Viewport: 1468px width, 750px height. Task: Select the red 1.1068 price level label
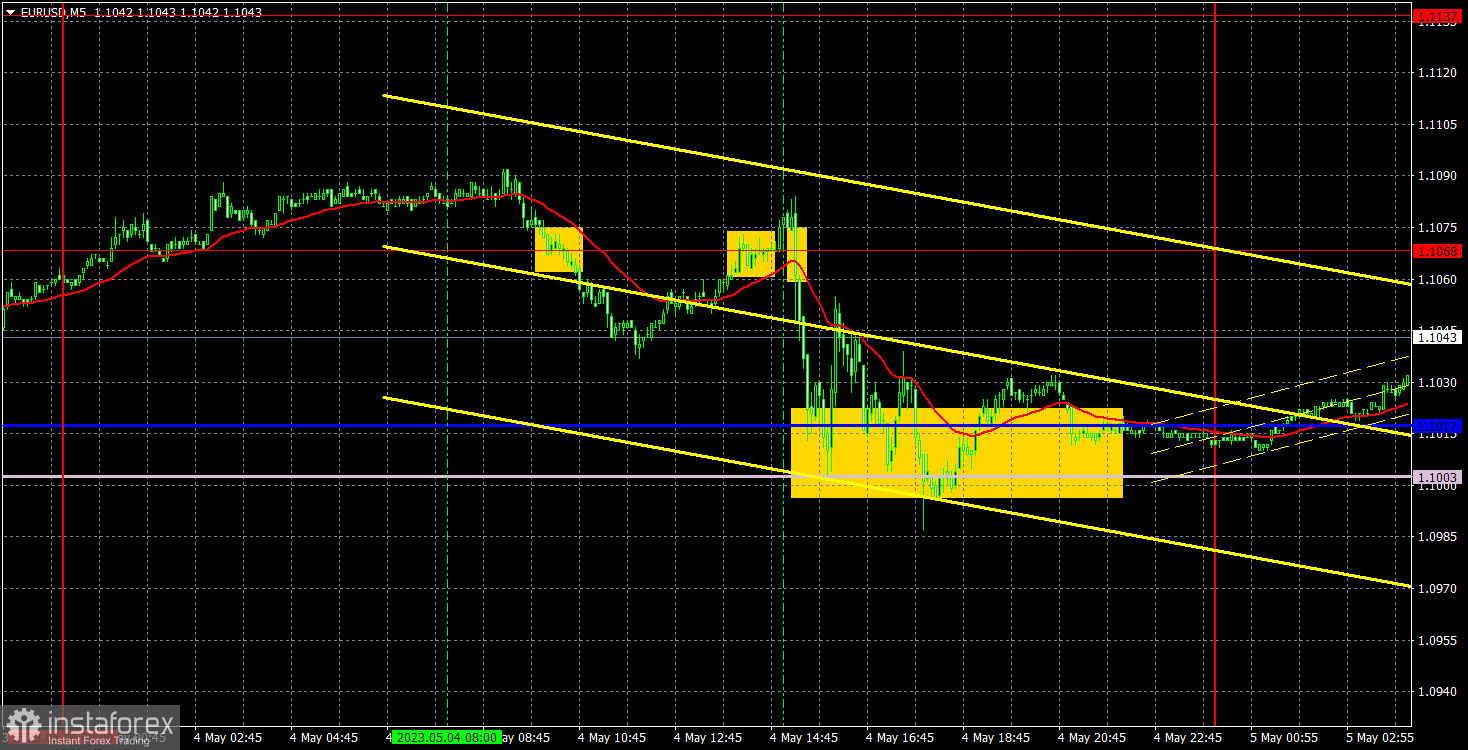(1438, 250)
